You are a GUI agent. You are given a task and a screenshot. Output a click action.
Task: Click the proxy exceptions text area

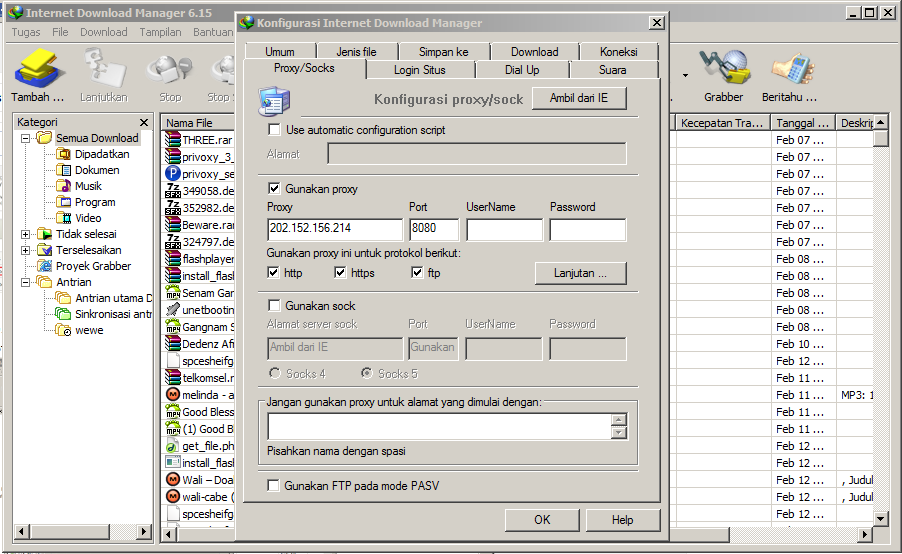click(x=440, y=427)
